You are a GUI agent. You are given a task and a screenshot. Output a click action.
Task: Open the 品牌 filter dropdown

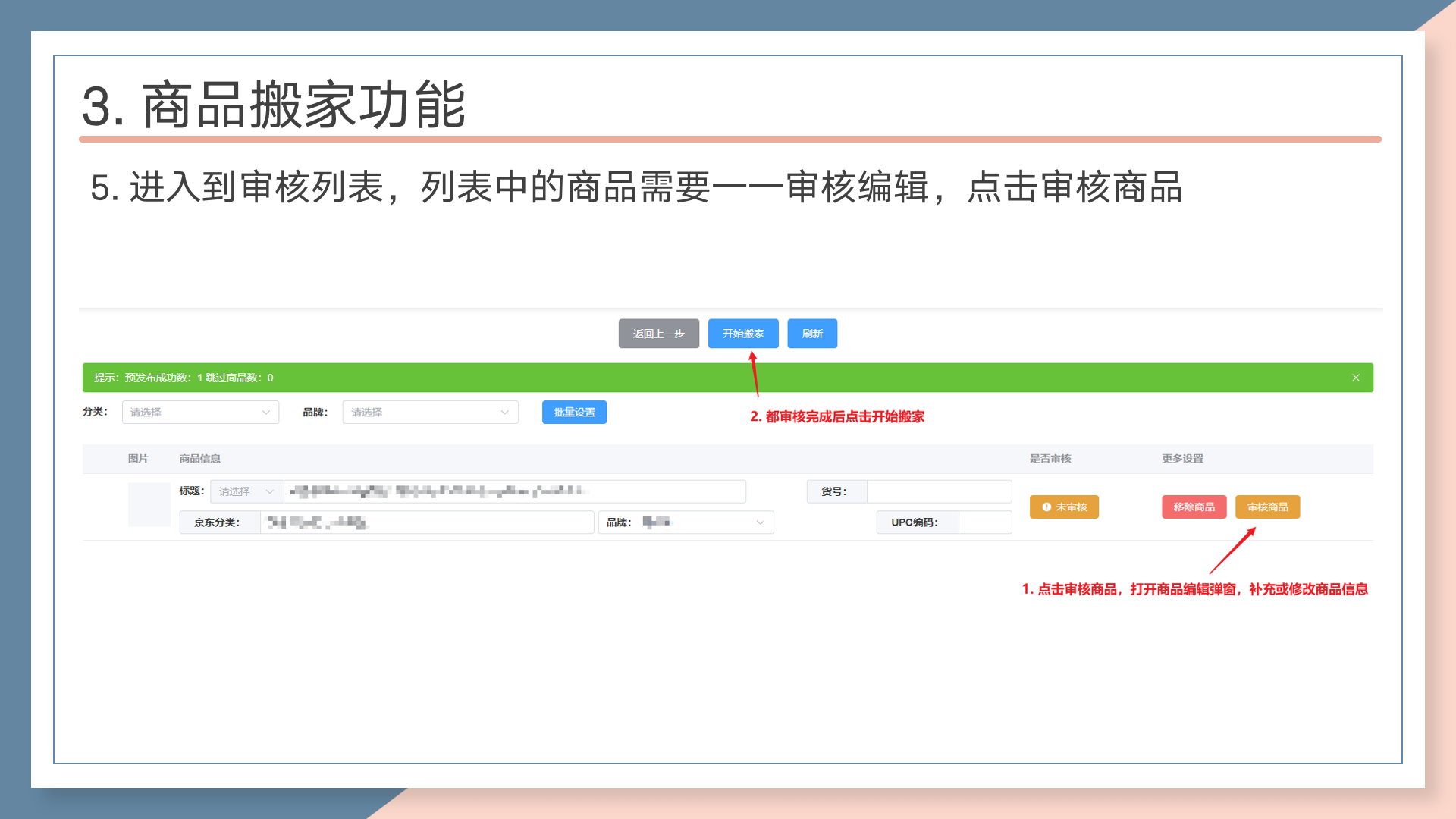point(430,413)
